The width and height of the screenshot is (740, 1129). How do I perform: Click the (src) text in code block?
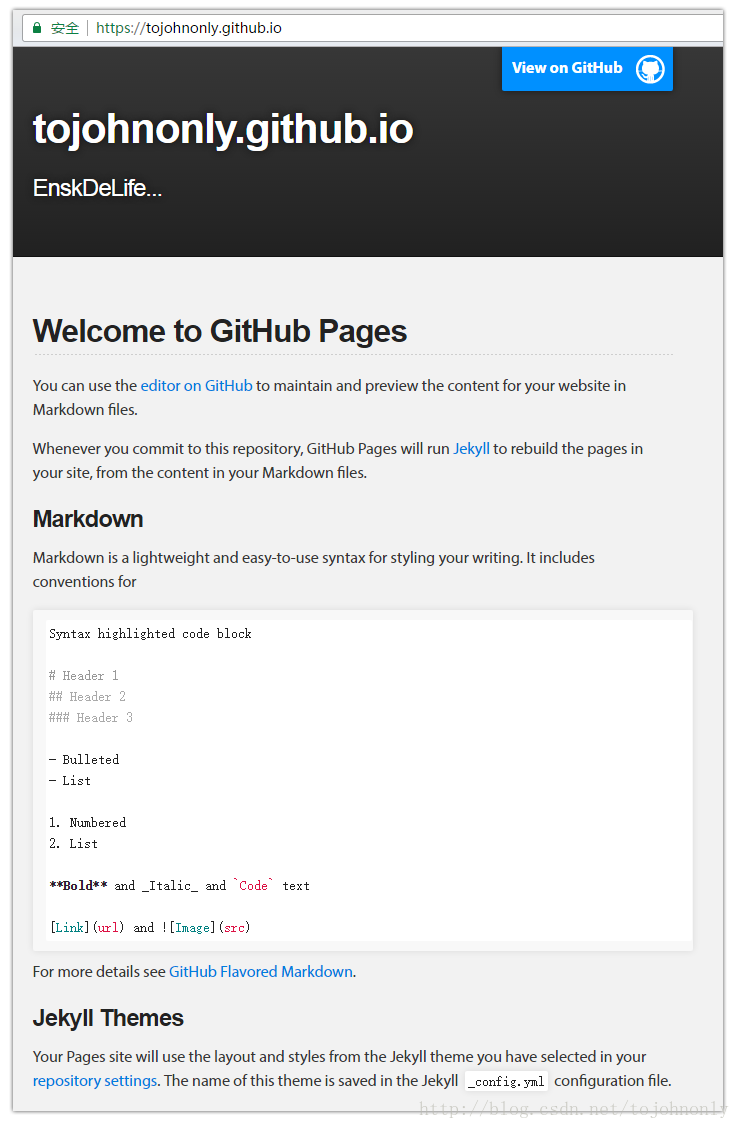[x=235, y=928]
